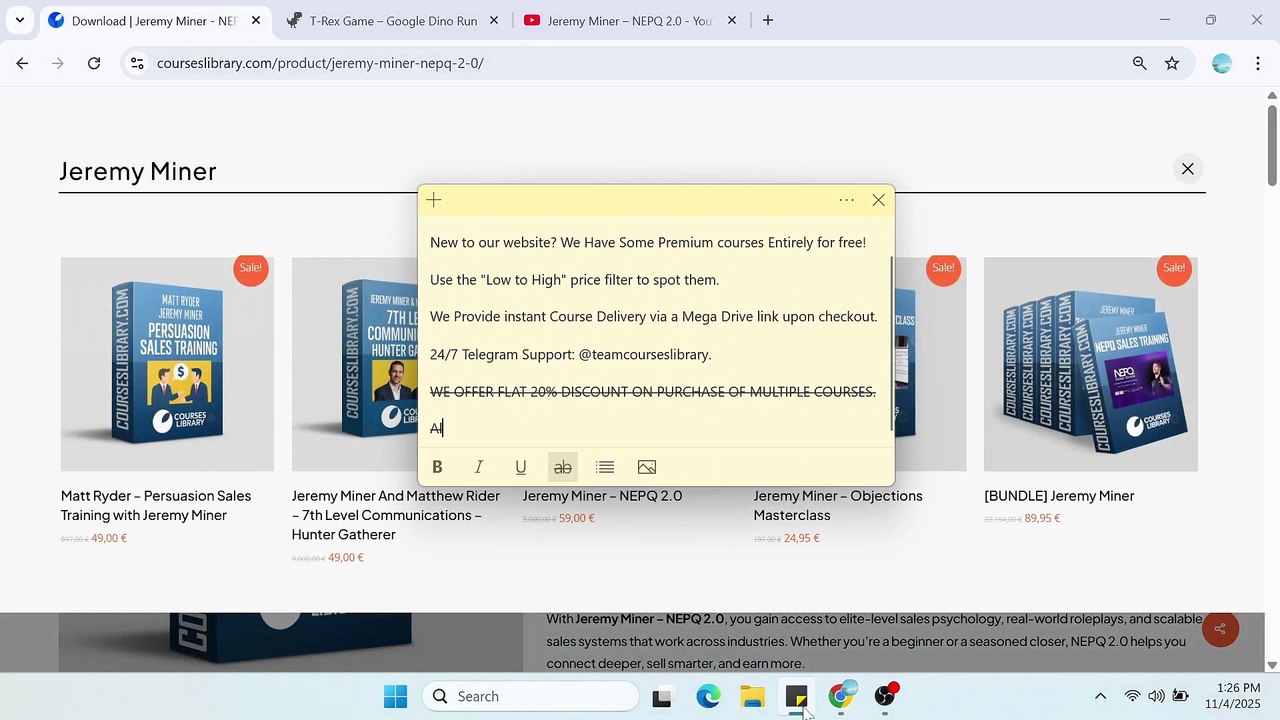
Task: Add a new sticky note with plus icon
Action: (x=434, y=200)
